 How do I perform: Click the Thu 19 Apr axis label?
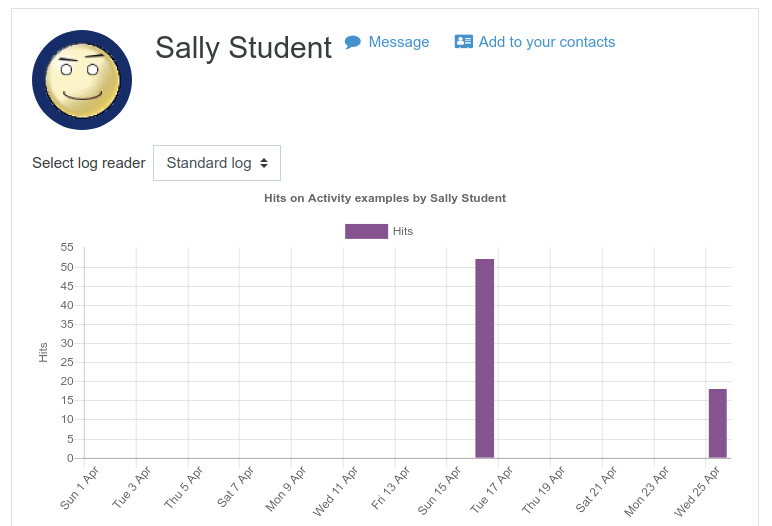coord(543,490)
